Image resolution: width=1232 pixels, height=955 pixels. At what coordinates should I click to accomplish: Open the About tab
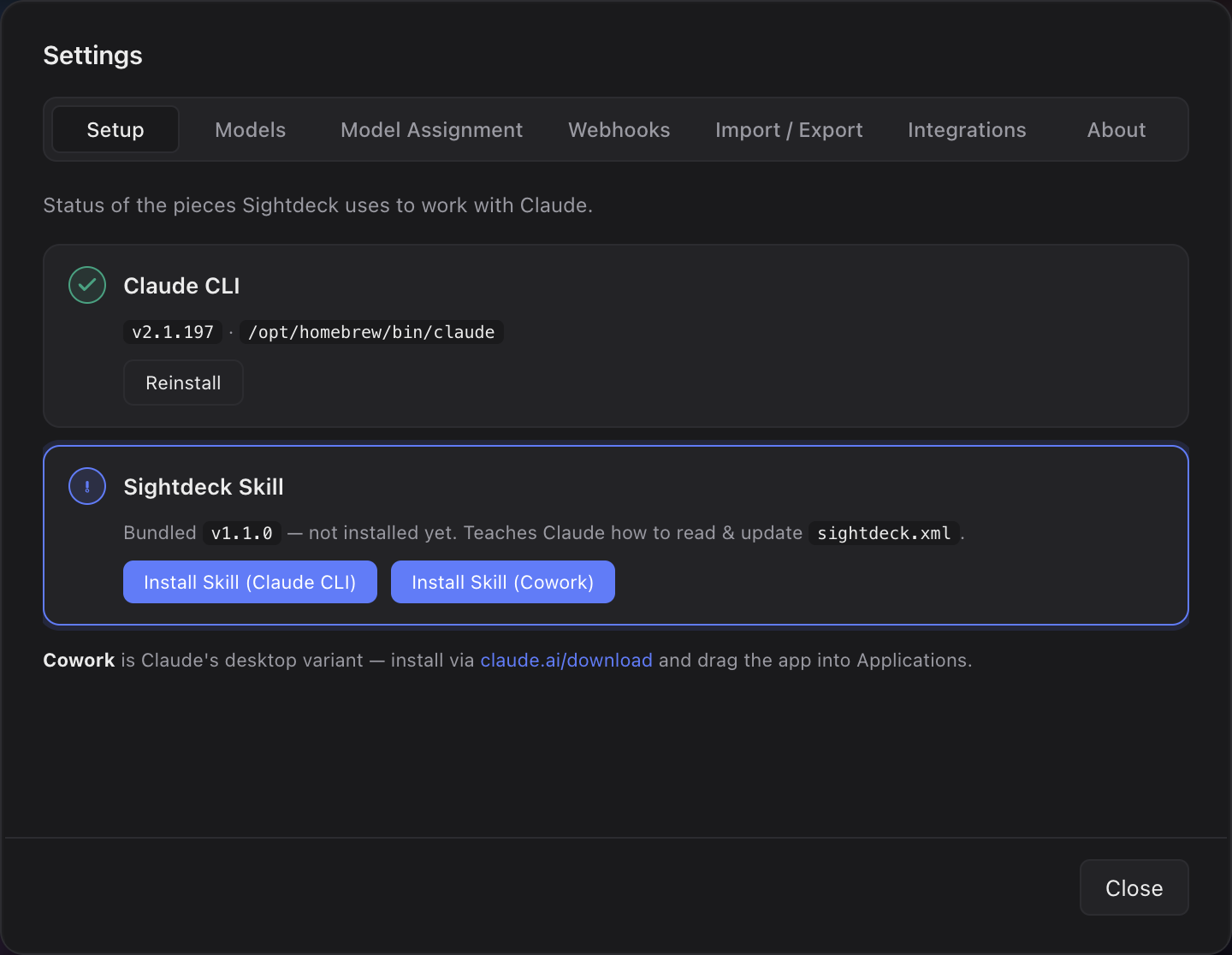[x=1116, y=129]
